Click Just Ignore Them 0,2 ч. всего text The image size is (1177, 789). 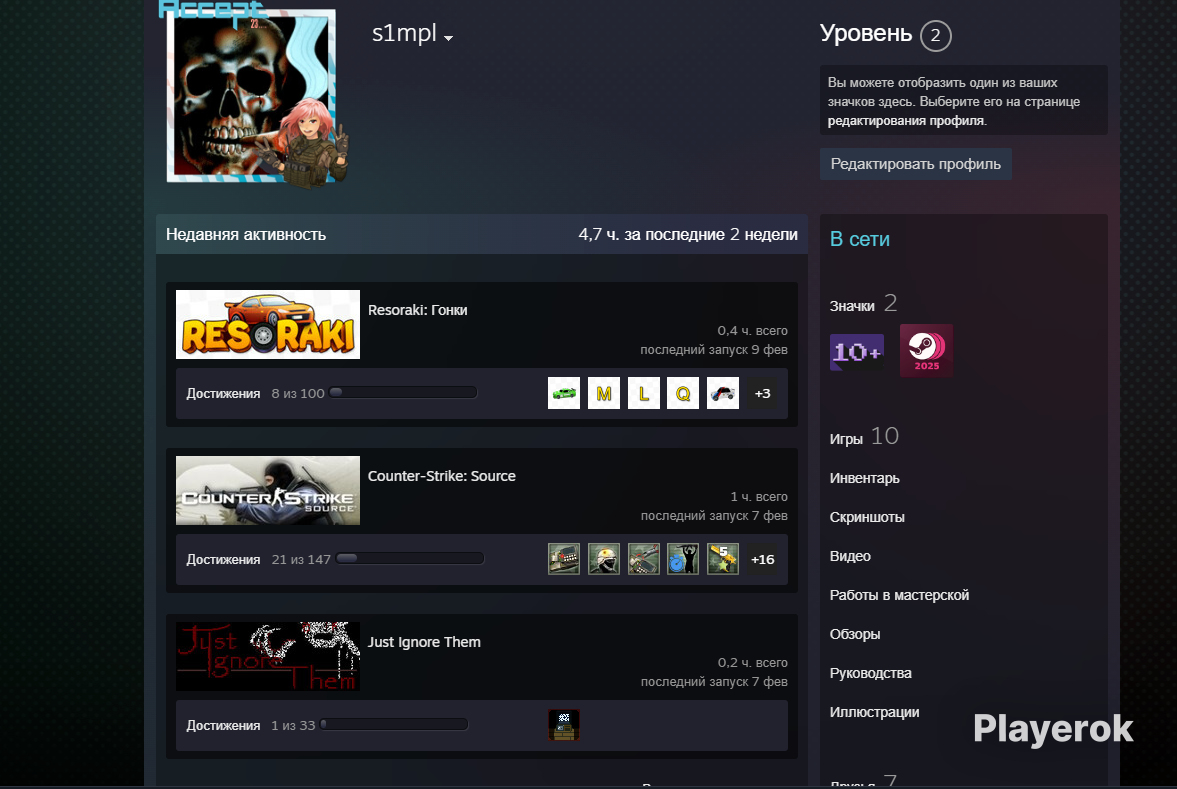point(752,662)
